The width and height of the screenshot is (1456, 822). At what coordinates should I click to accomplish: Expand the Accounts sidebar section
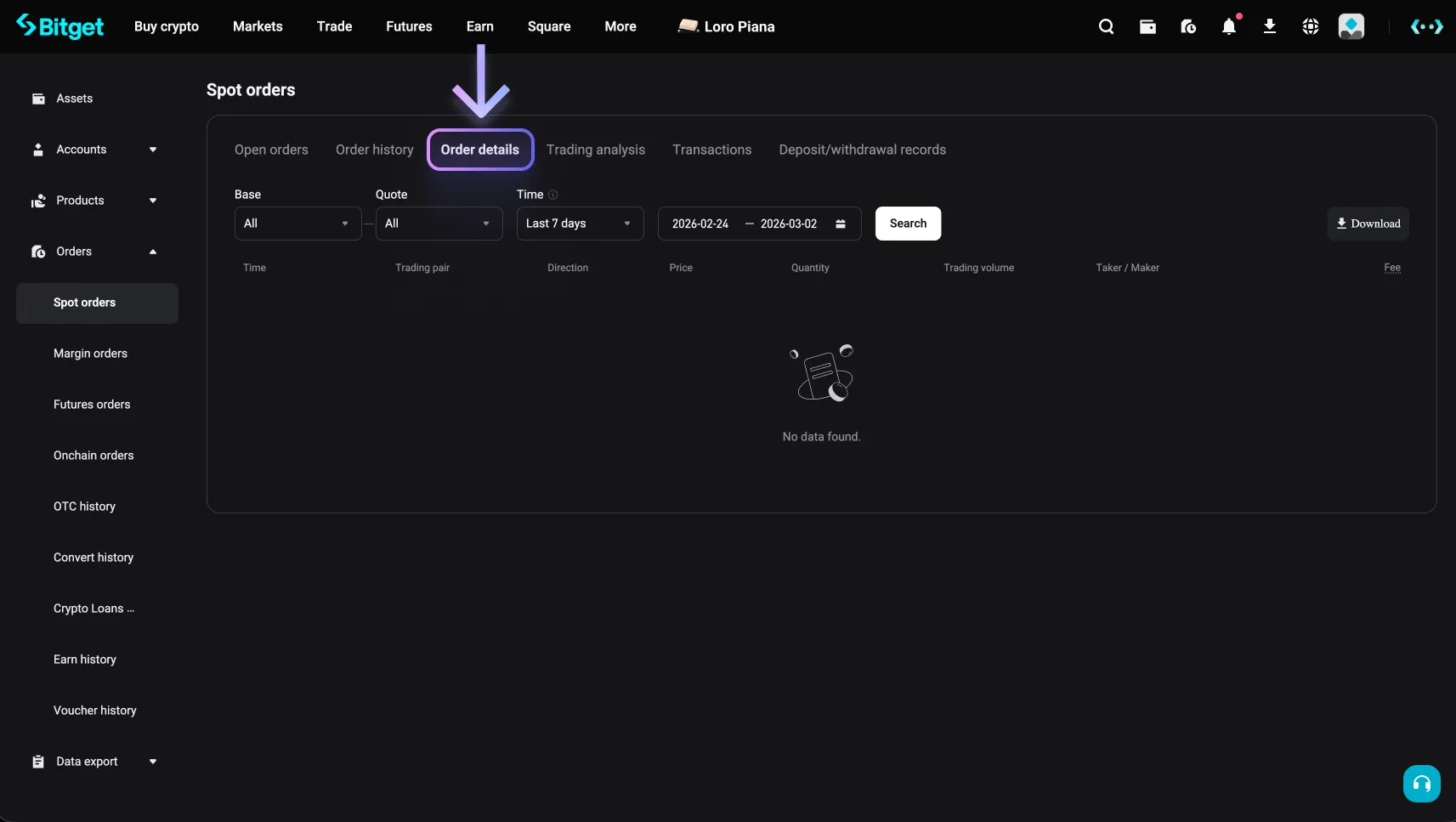[95, 150]
